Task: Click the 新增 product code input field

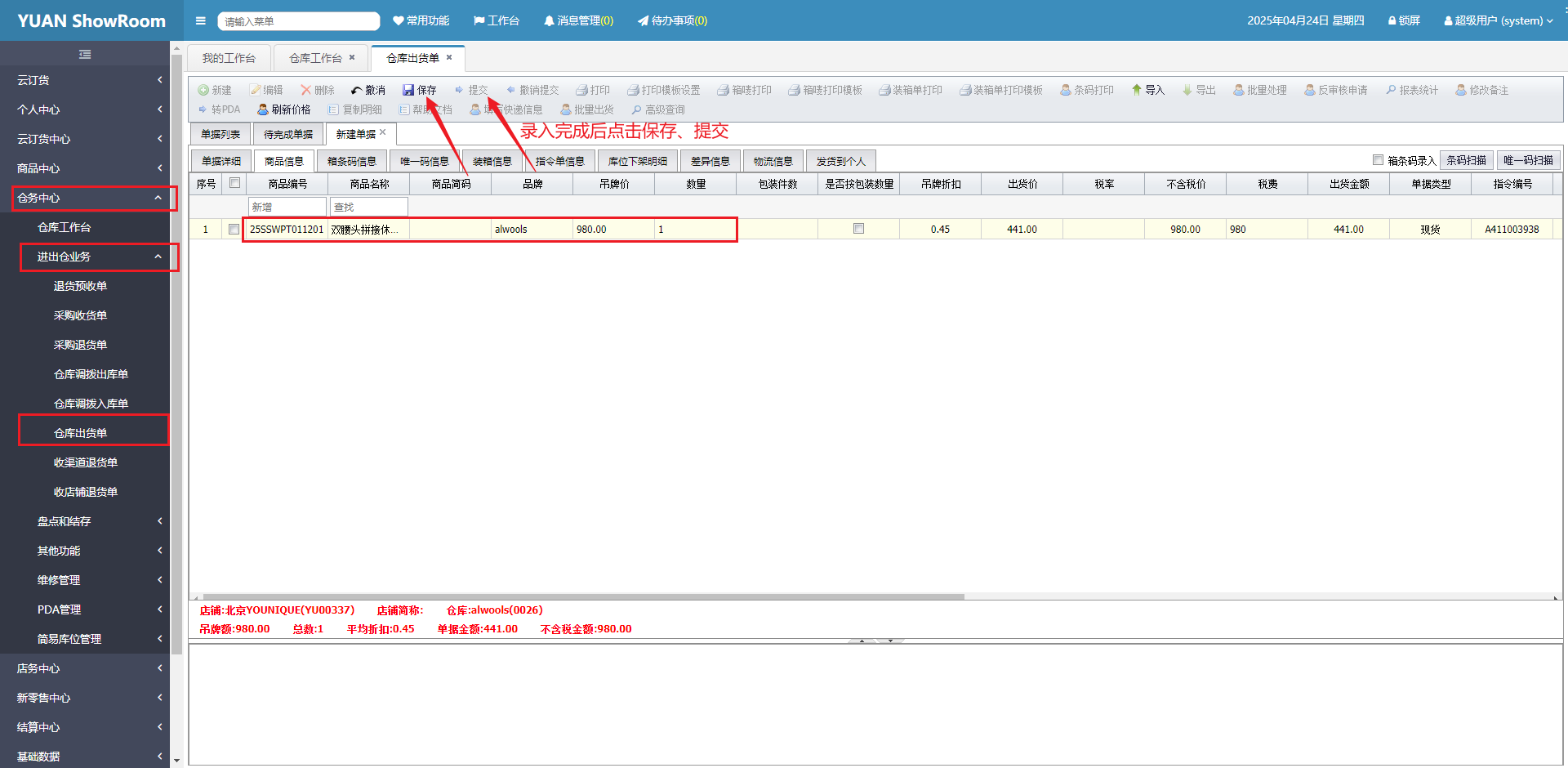Action: tap(287, 207)
